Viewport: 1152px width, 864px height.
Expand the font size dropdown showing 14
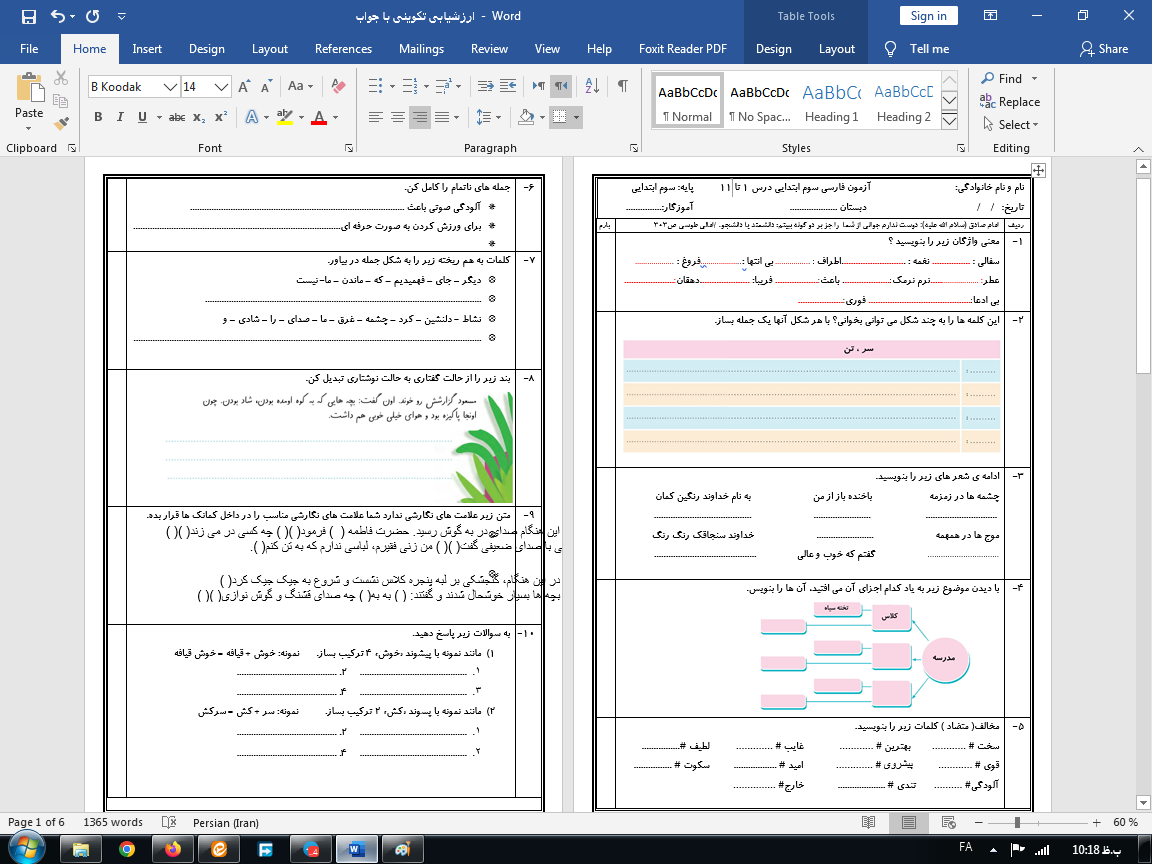tap(222, 87)
